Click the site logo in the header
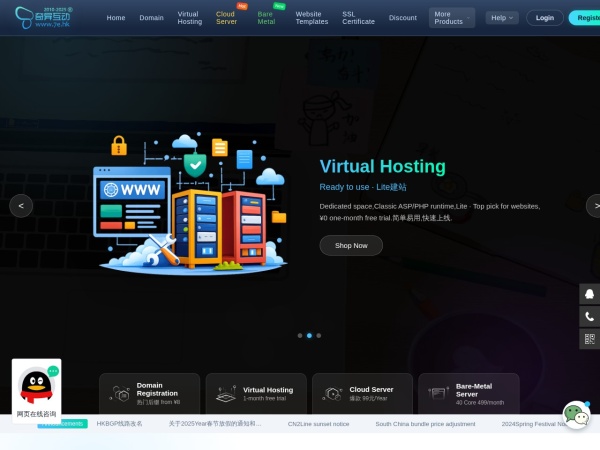The width and height of the screenshot is (600, 450). point(50,17)
